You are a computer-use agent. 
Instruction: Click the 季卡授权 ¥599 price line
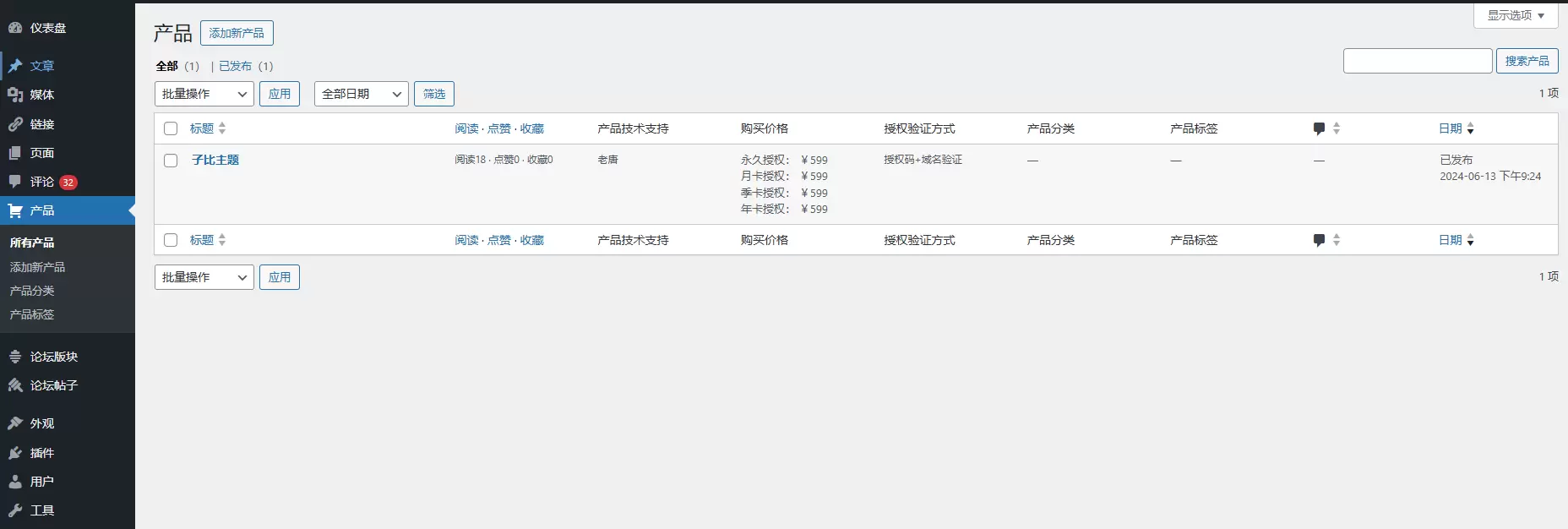(x=784, y=193)
